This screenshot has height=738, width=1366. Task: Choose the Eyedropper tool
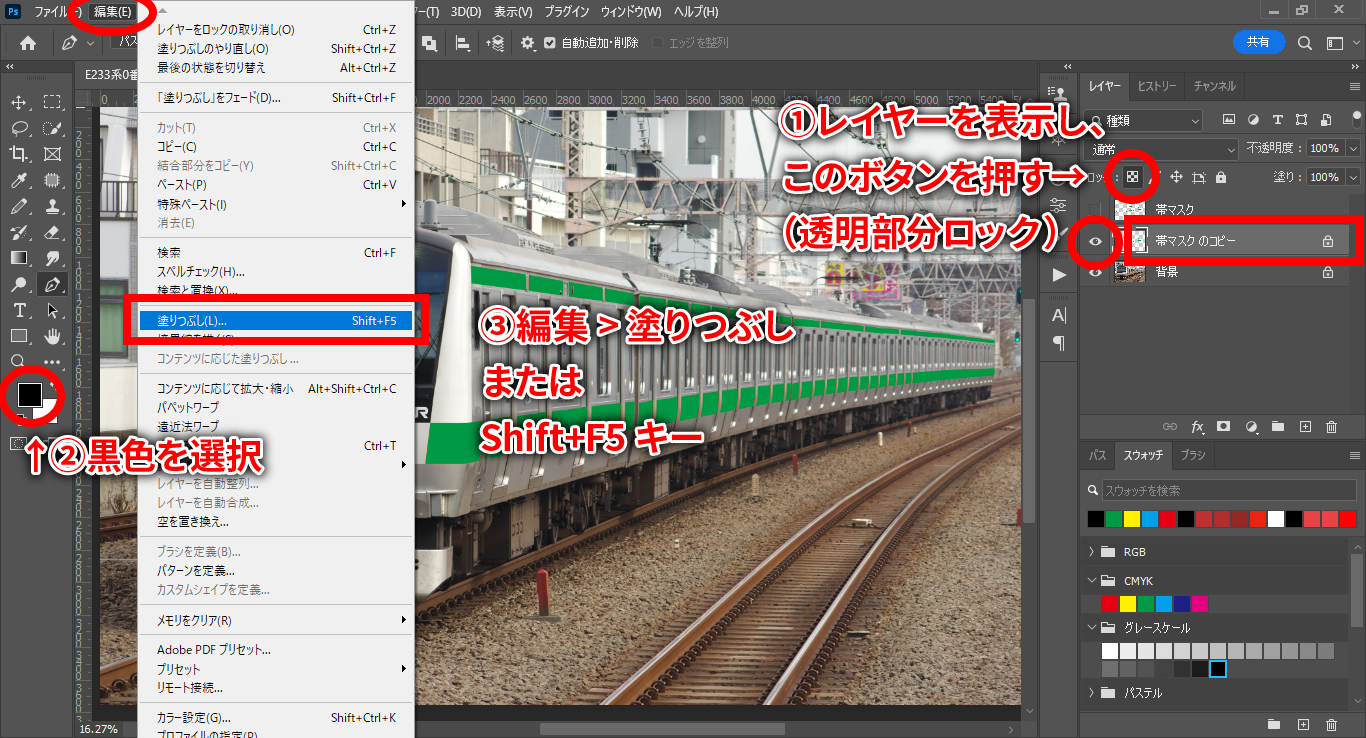point(19,180)
